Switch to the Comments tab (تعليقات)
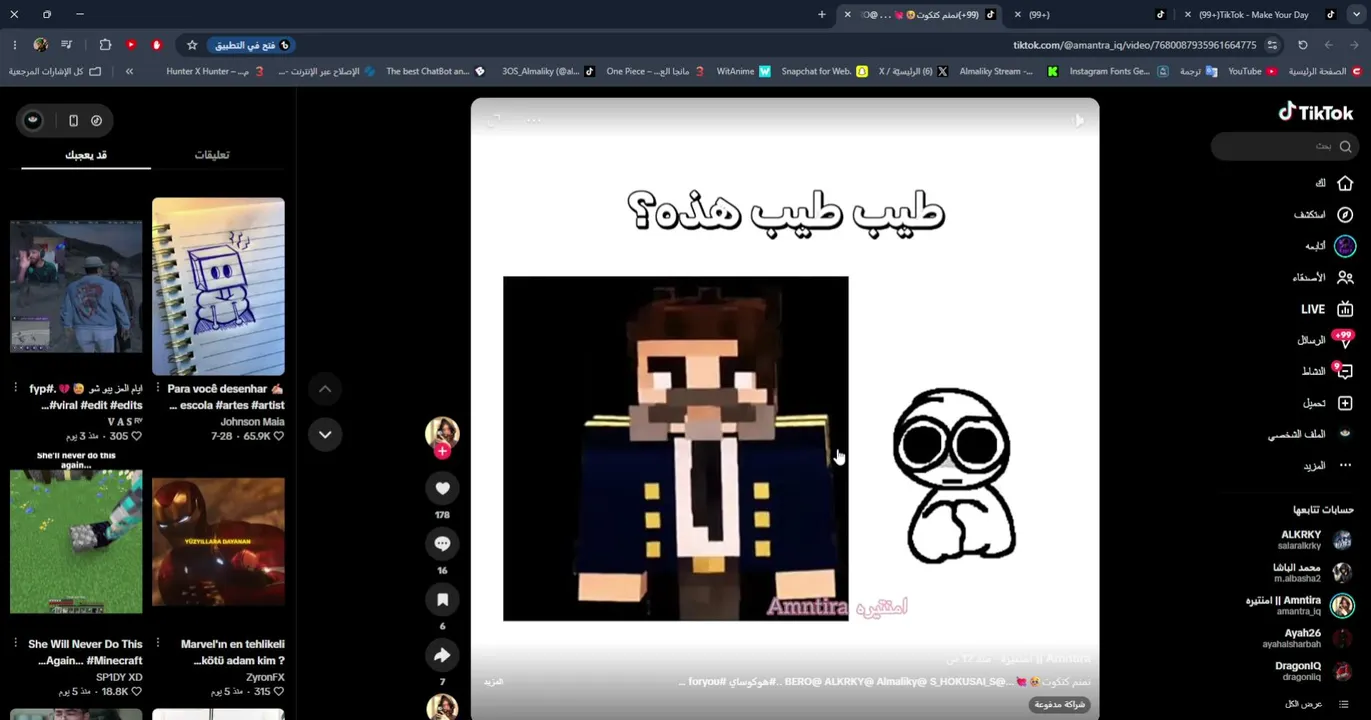The width and height of the screenshot is (1371, 720). [x=212, y=155]
